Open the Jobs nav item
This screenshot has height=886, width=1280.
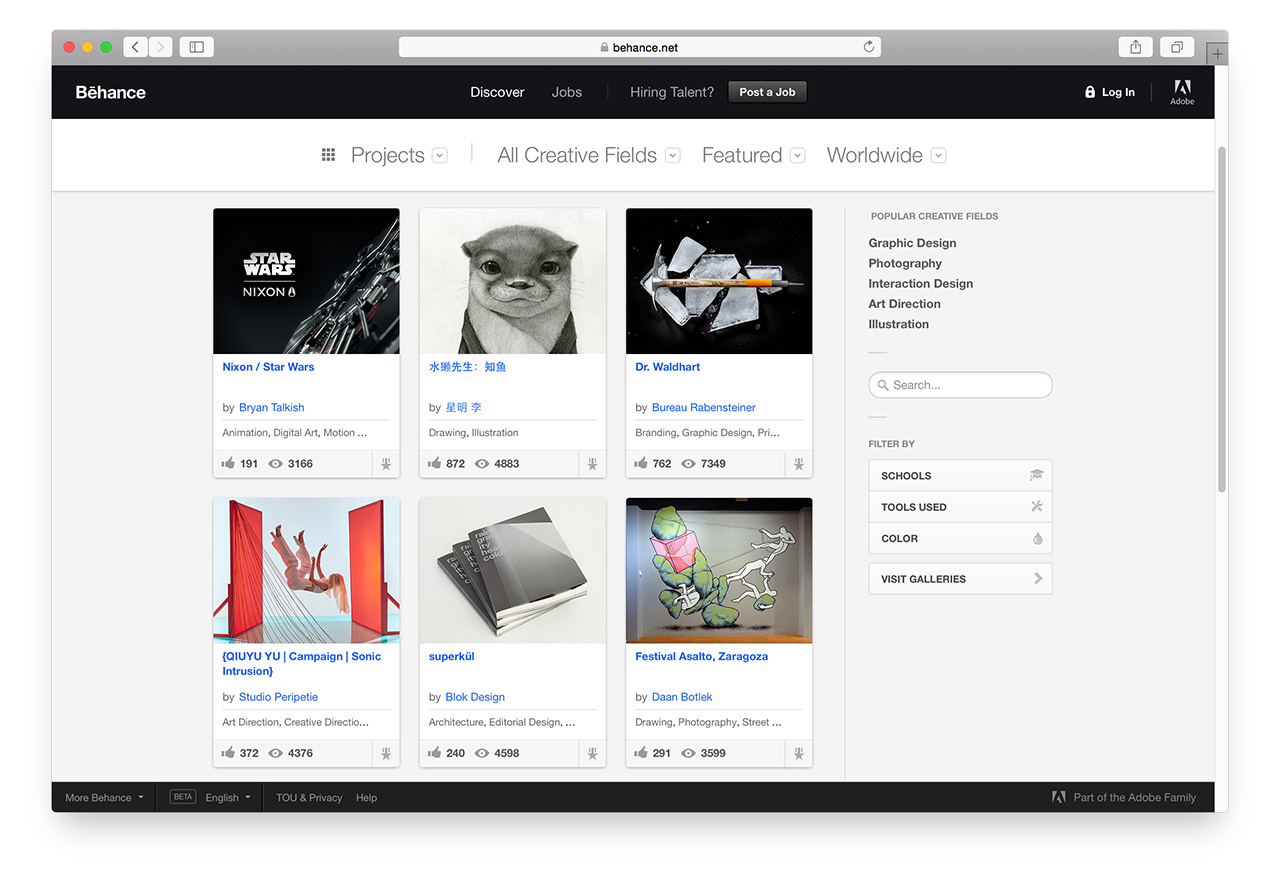click(567, 92)
